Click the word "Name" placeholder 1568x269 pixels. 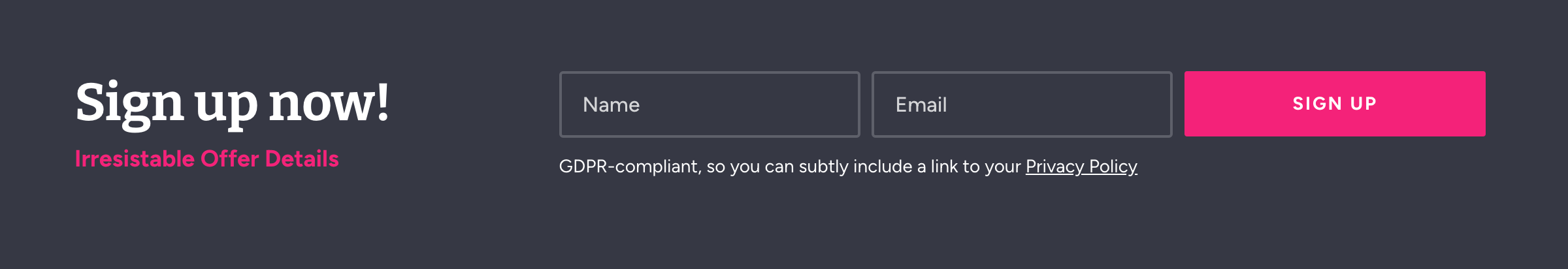coord(612,104)
